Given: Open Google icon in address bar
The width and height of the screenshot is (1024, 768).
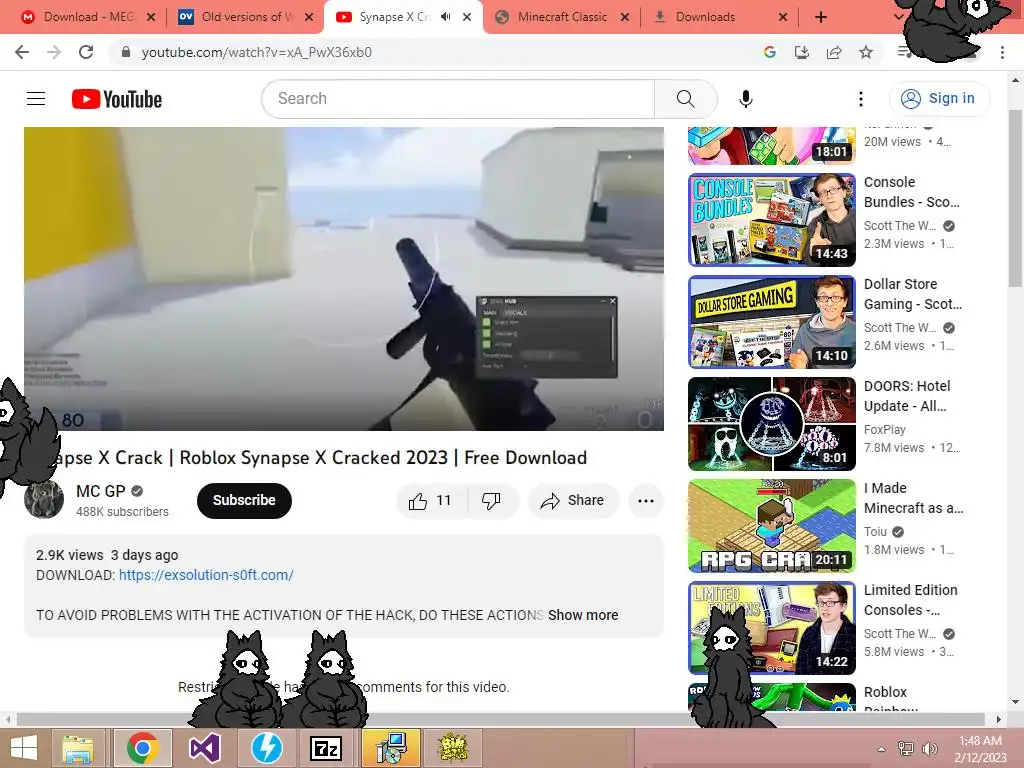Looking at the screenshot, I should [x=770, y=52].
